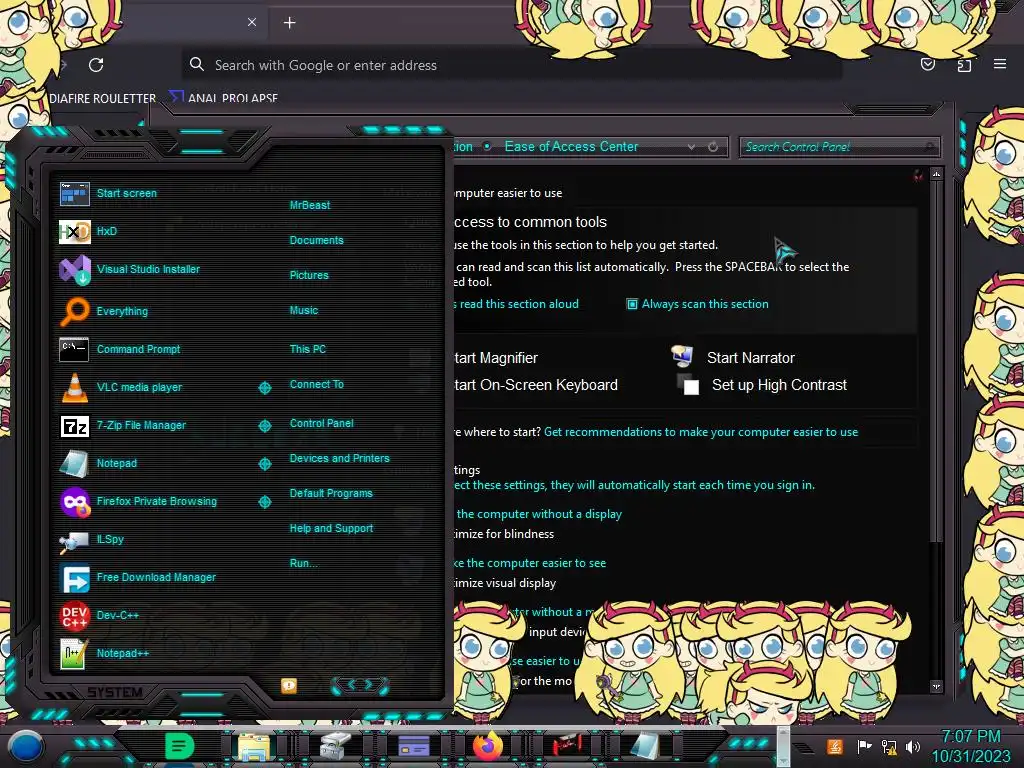Toggle Always scan this section checkbox
This screenshot has height=768, width=1024.
(x=632, y=304)
